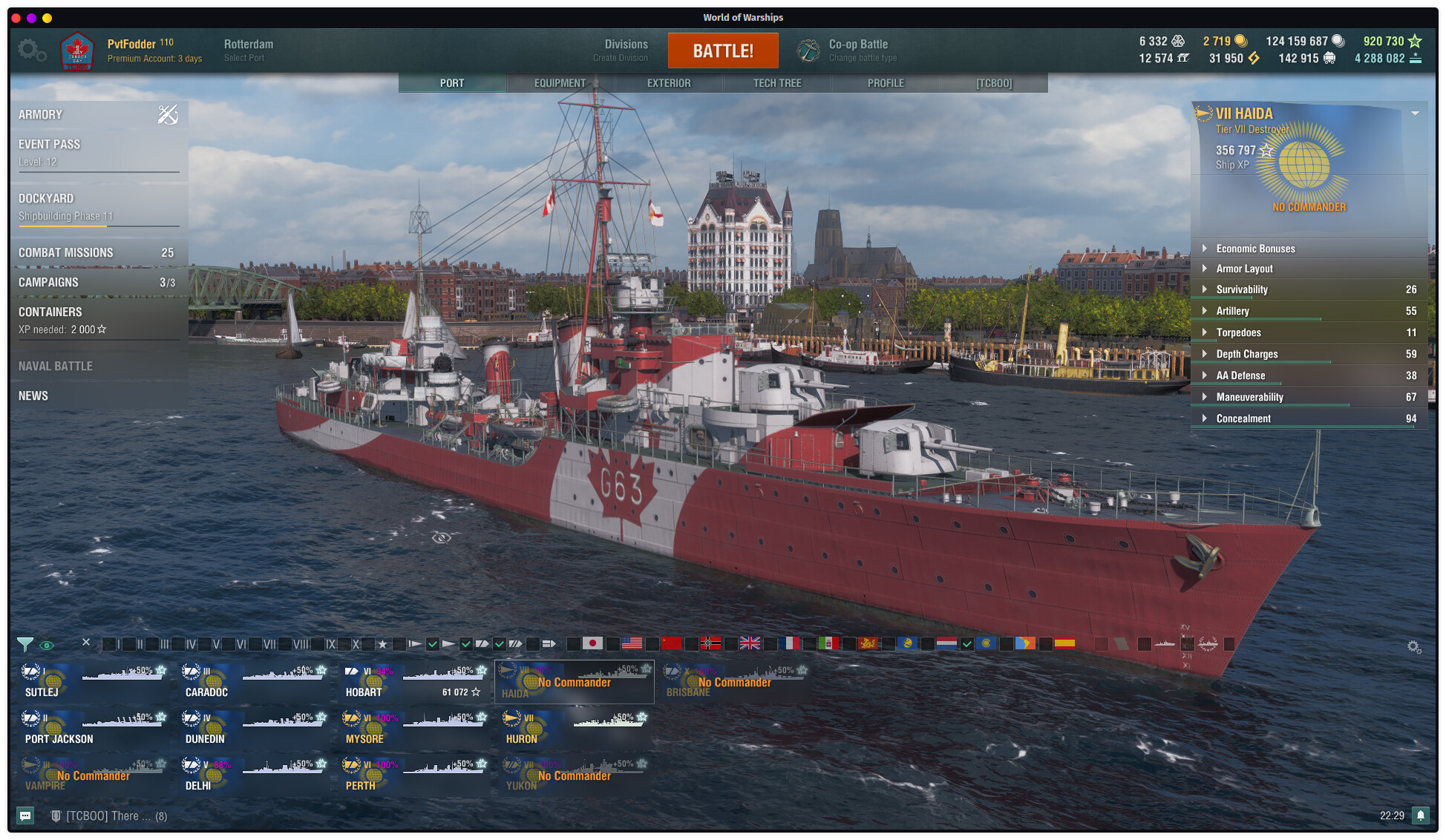
Task: Click the doubloons coin icon
Action: (1241, 41)
